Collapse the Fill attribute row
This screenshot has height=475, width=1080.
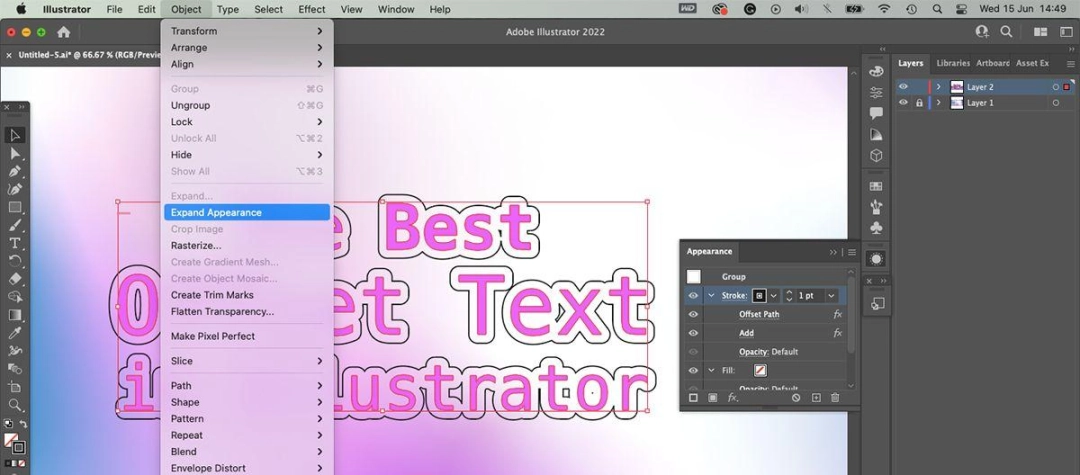coord(712,370)
